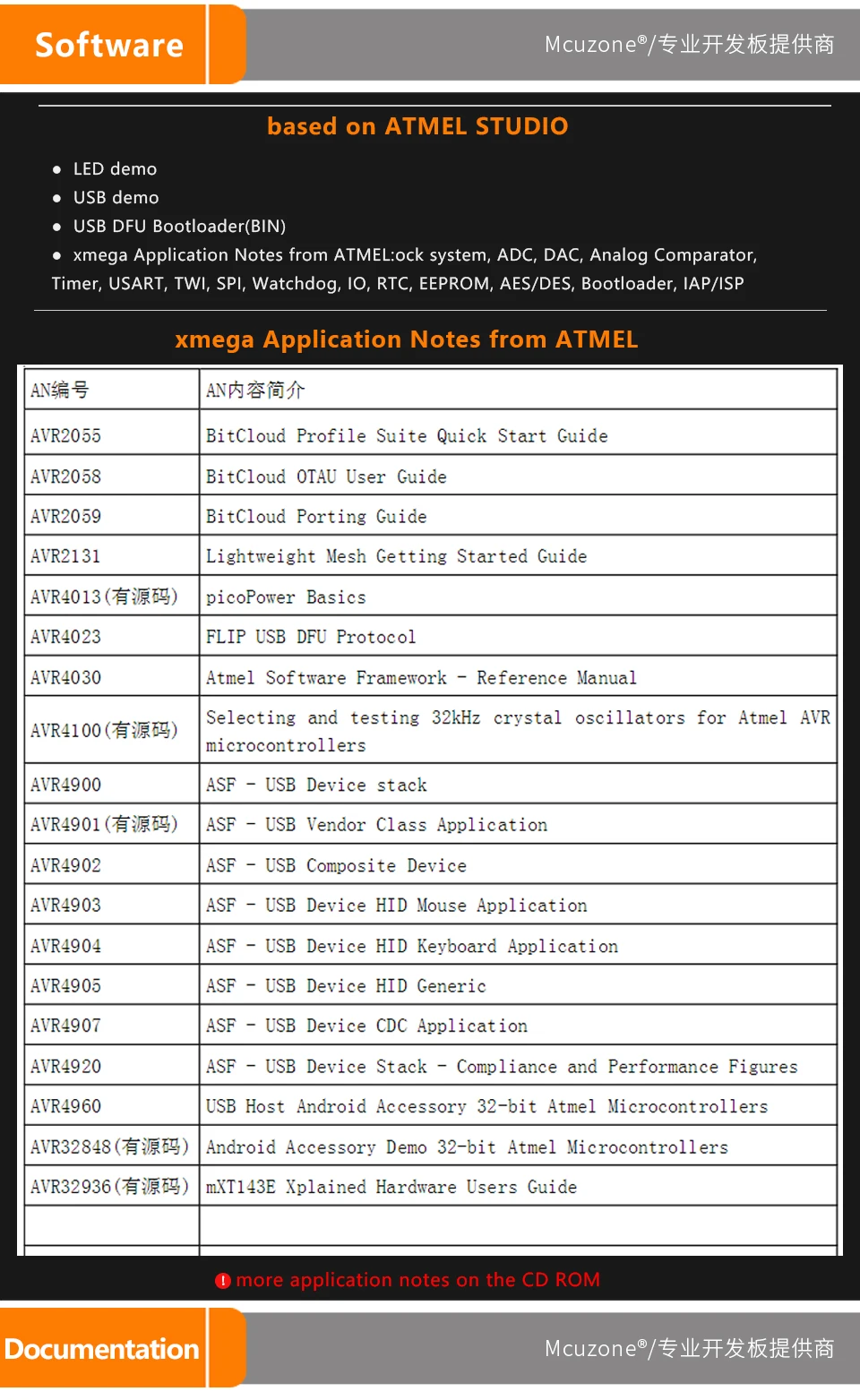Click the 'AN内容简介' table header cell

[x=518, y=390]
